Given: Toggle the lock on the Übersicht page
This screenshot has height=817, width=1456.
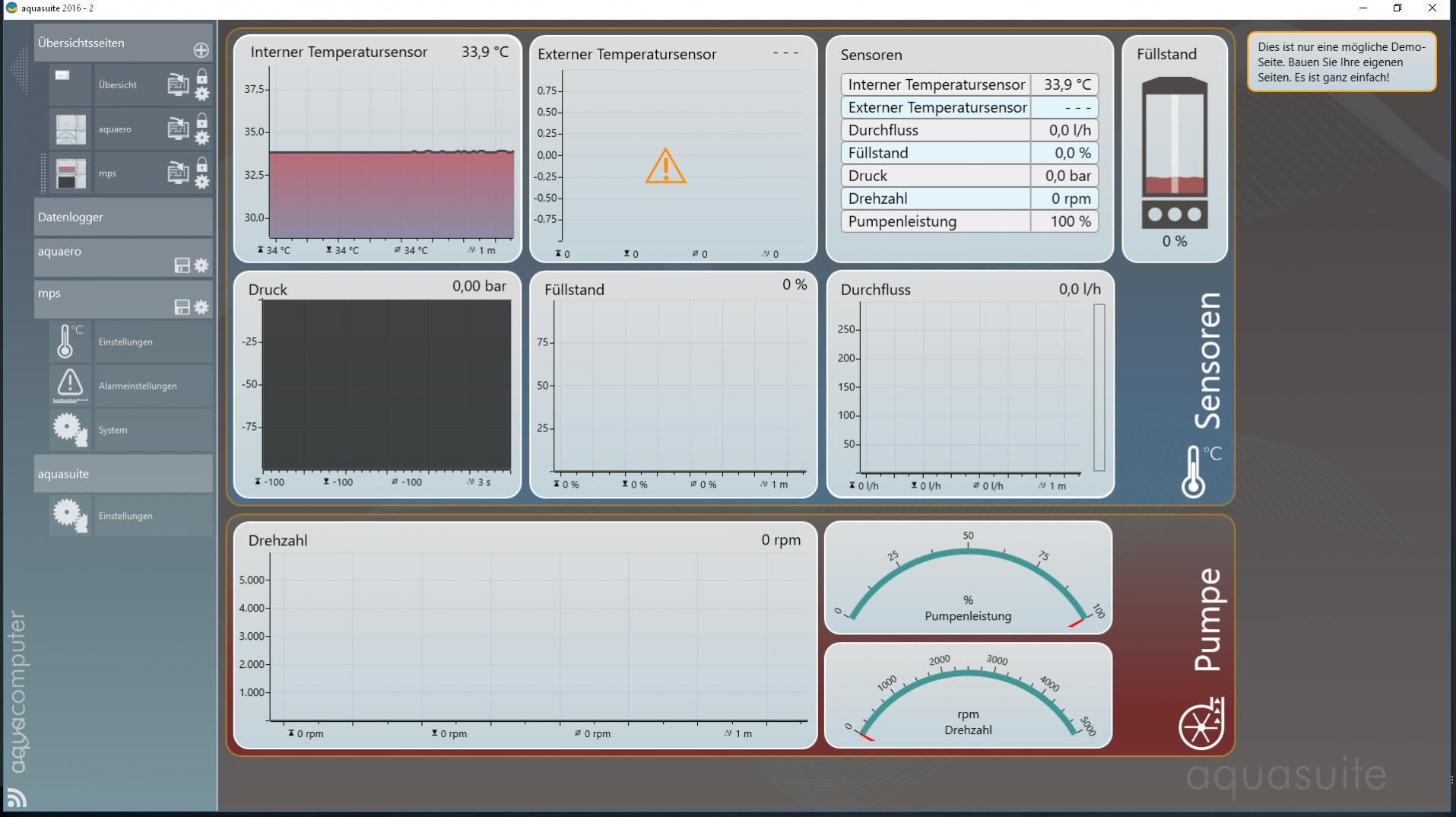Looking at the screenshot, I should [201, 77].
